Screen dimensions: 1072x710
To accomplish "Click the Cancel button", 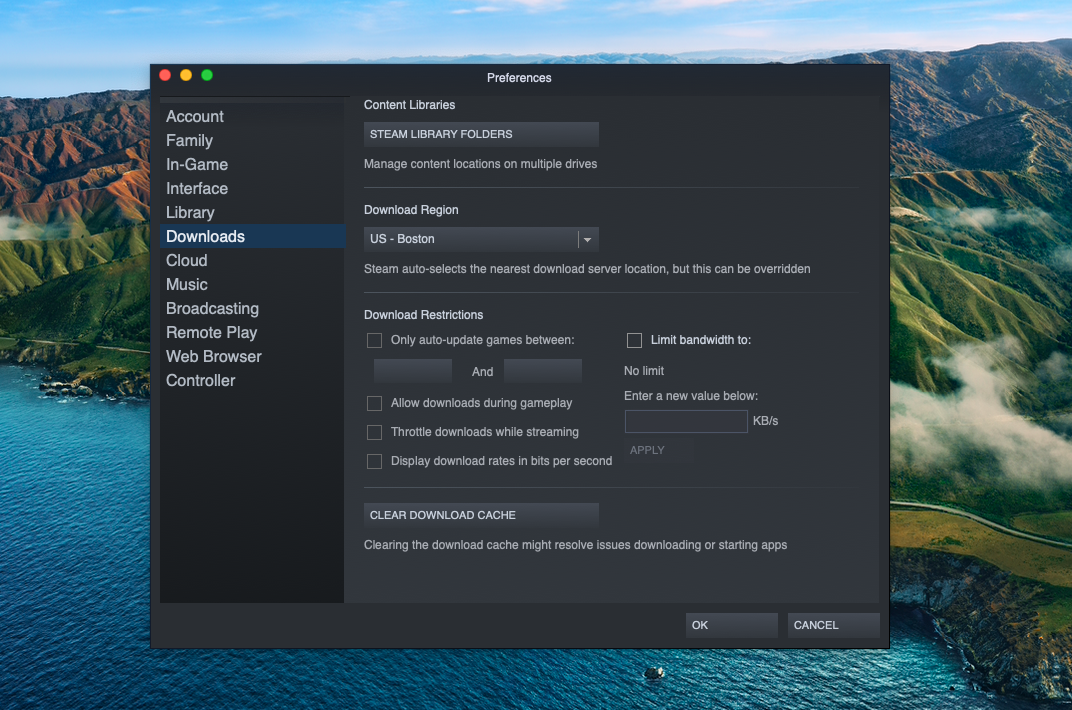I will tap(833, 625).
